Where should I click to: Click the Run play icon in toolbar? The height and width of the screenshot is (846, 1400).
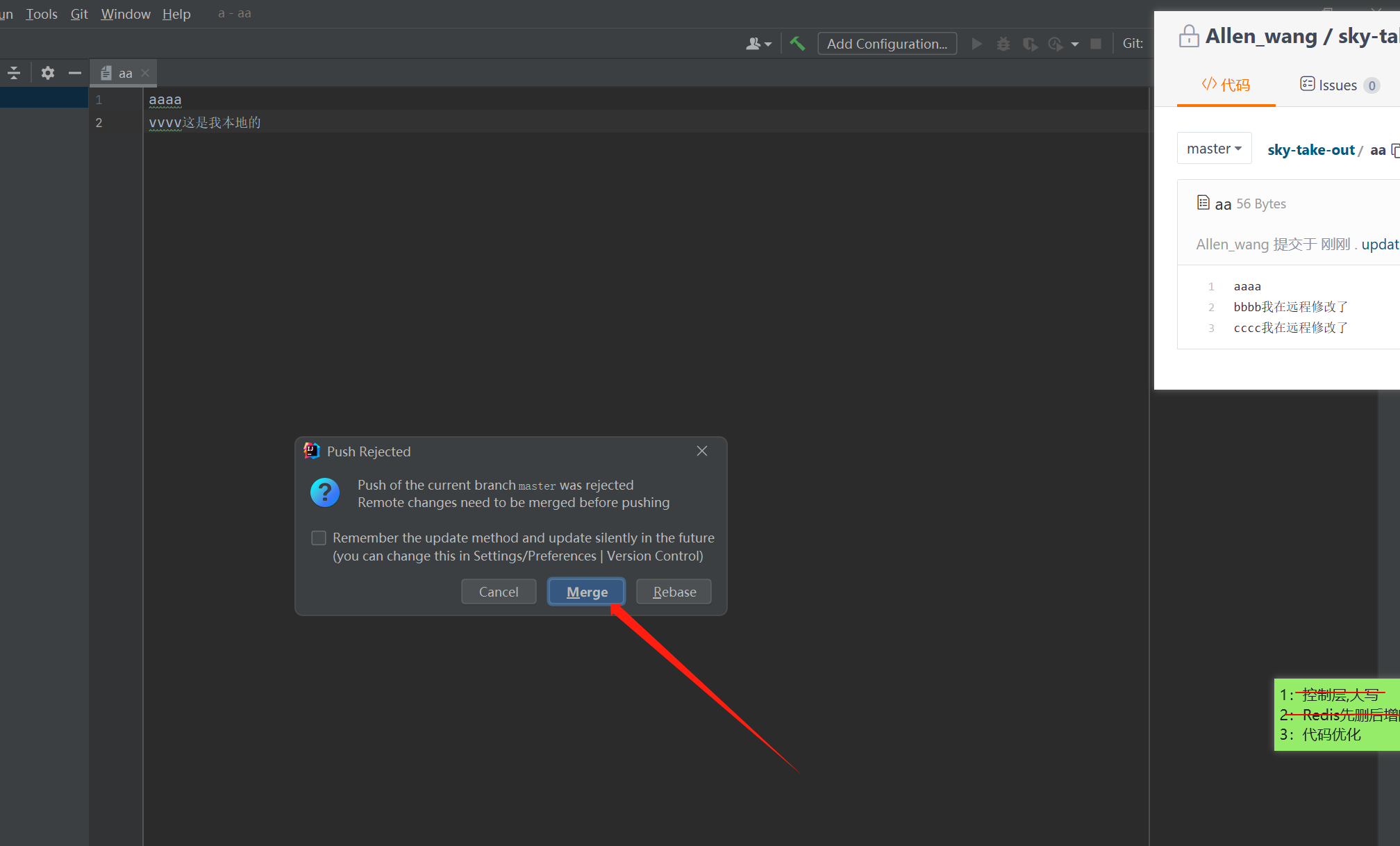tap(976, 44)
